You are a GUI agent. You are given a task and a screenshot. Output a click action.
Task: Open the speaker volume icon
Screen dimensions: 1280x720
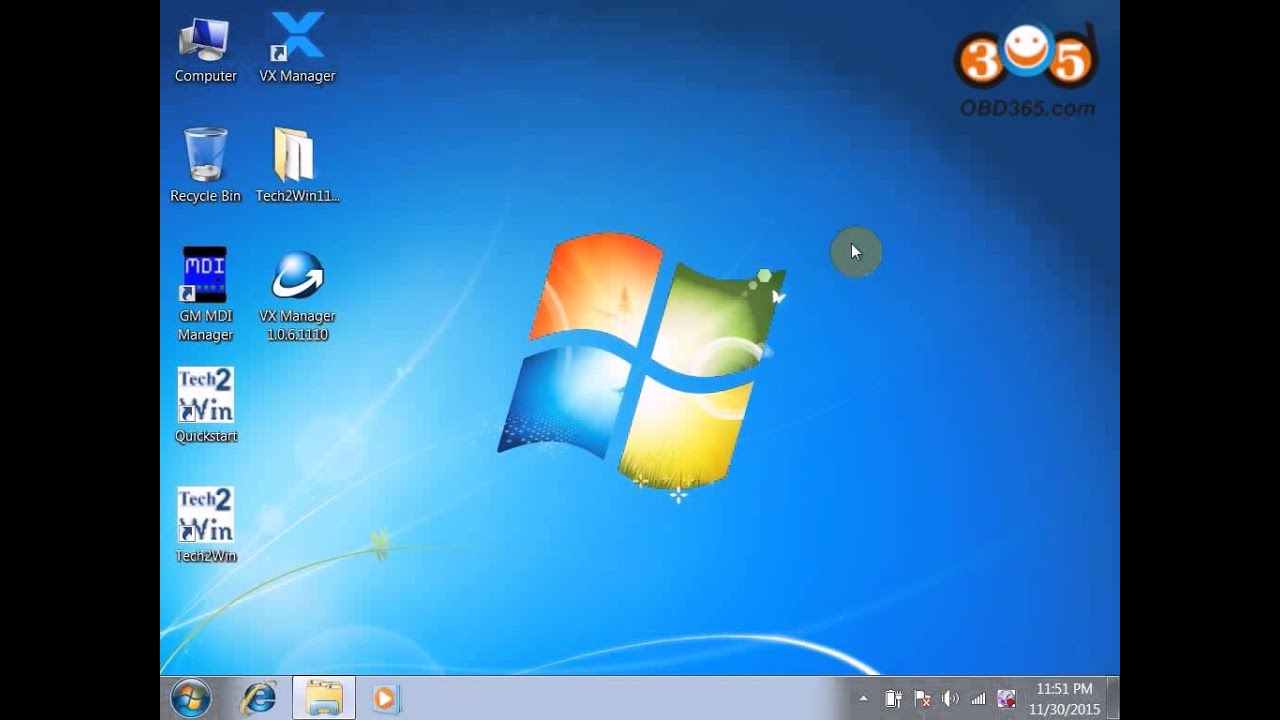[x=950, y=699]
